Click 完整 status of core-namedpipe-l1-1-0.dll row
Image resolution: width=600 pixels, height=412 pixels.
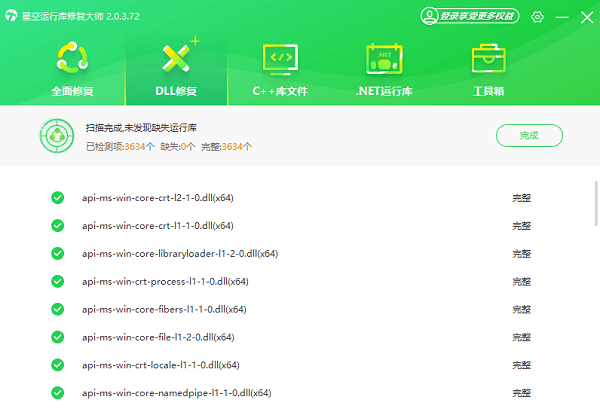[522, 393]
